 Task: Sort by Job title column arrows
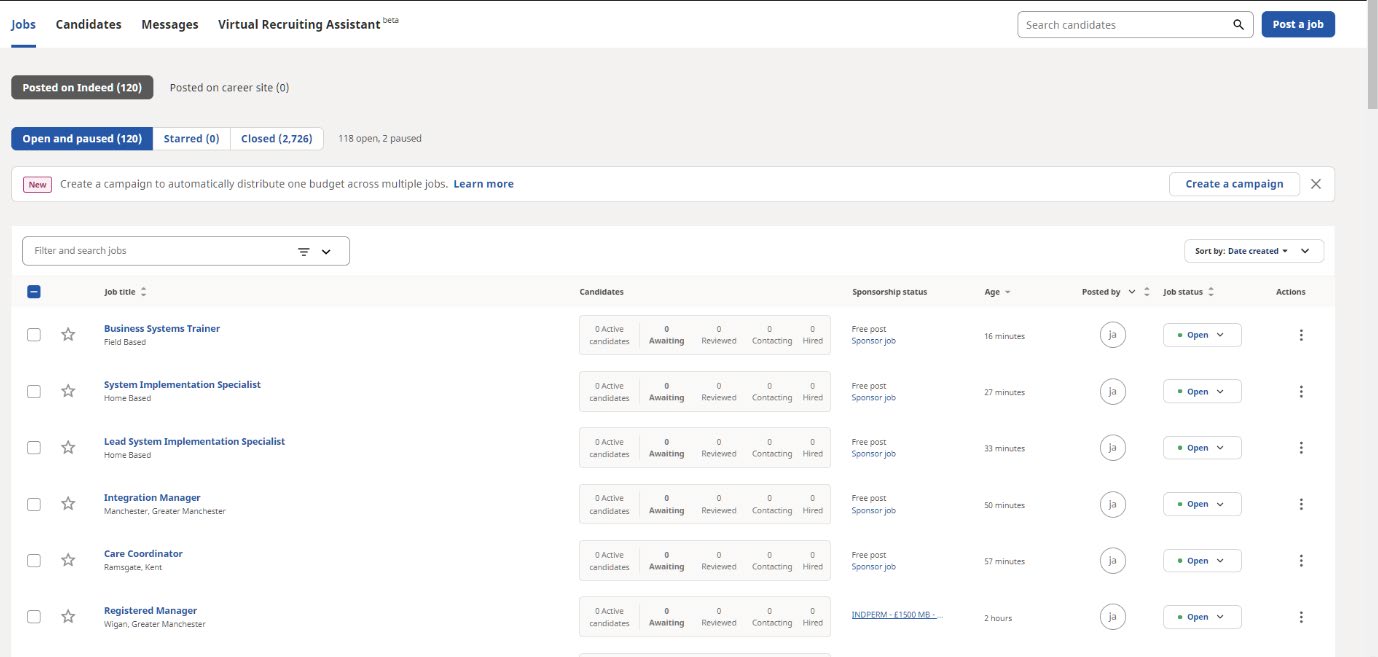tap(143, 292)
